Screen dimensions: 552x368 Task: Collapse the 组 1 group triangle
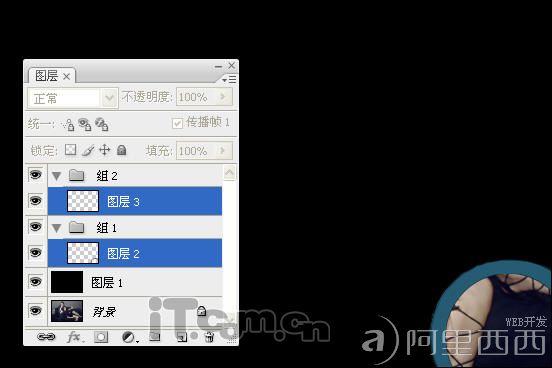coord(56,229)
